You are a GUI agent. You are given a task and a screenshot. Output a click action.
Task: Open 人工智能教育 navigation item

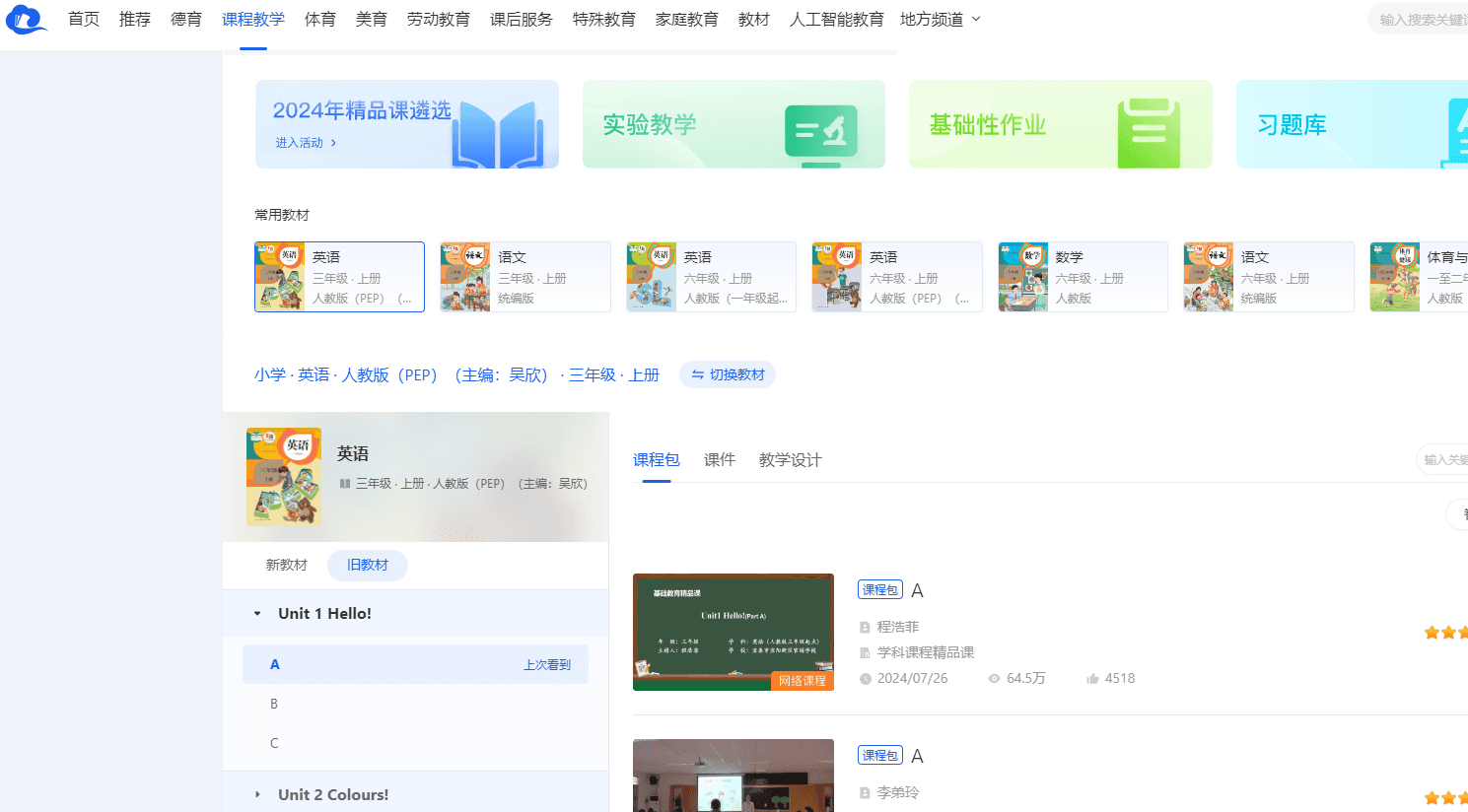(837, 20)
